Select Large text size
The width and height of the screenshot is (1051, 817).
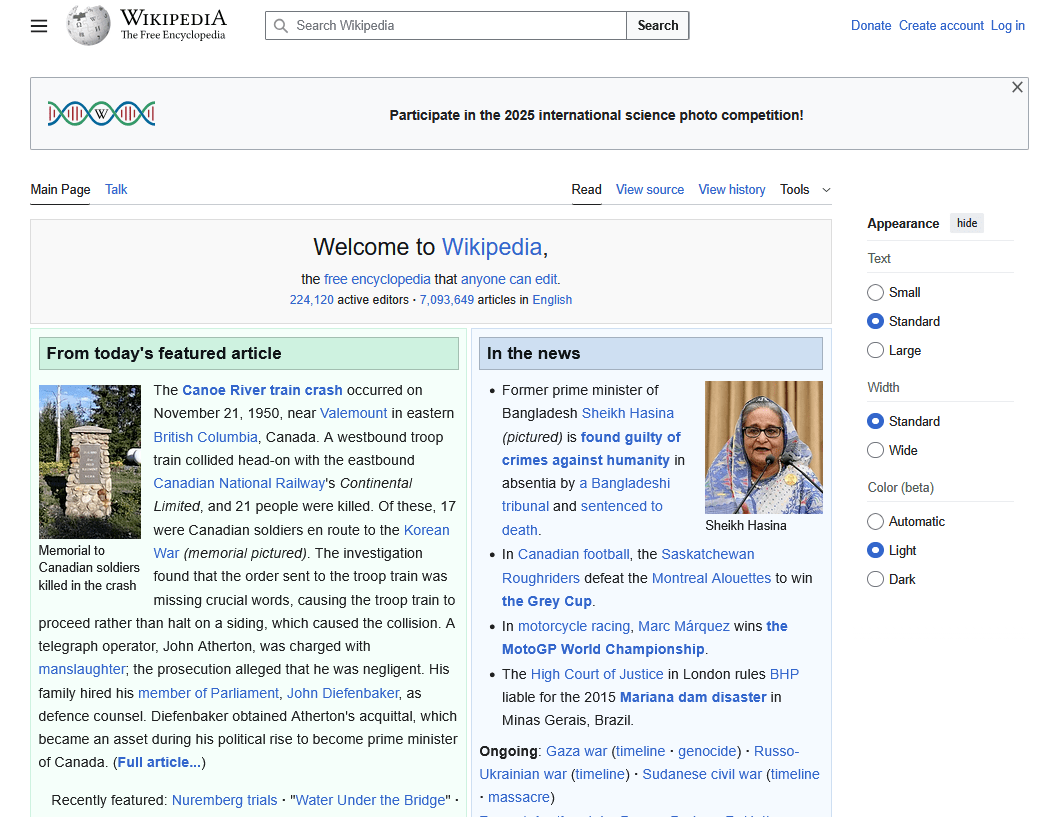pos(875,350)
